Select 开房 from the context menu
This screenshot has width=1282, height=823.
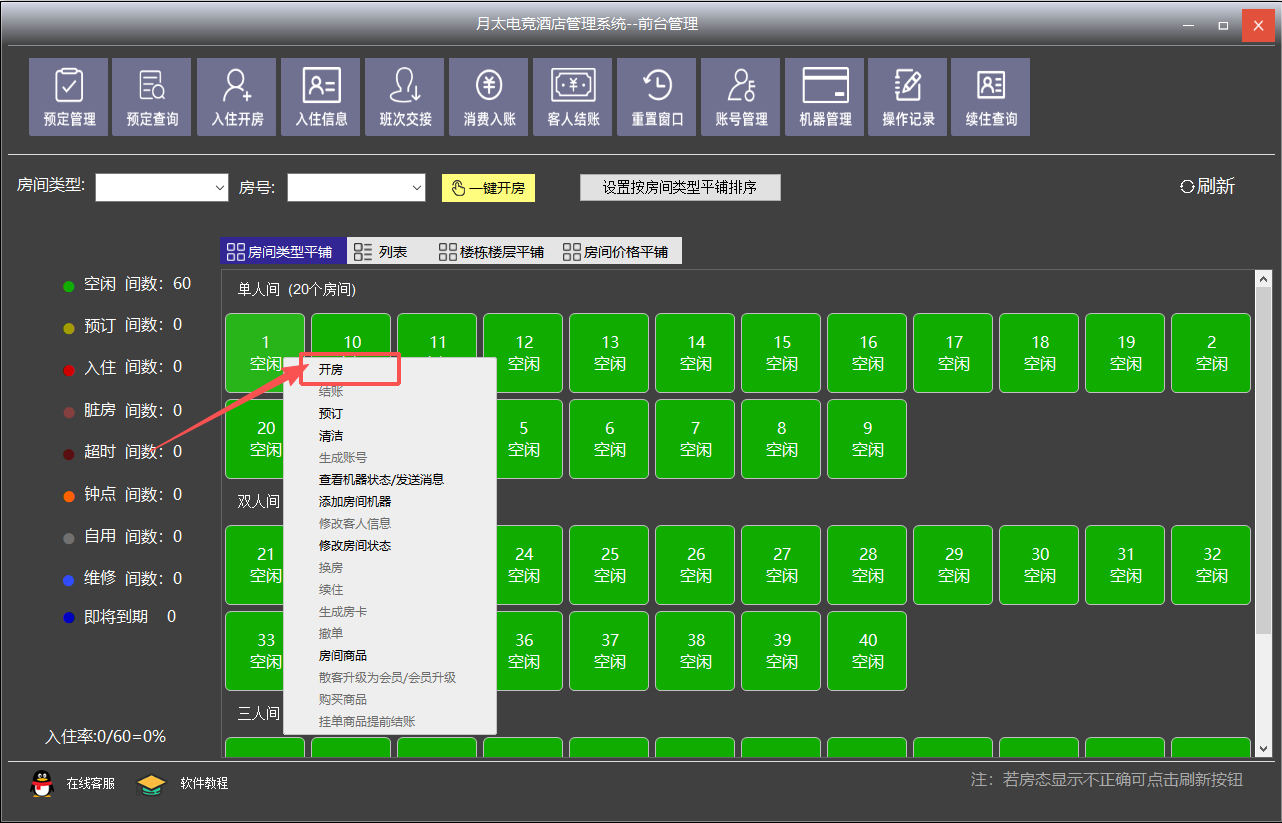point(331,370)
